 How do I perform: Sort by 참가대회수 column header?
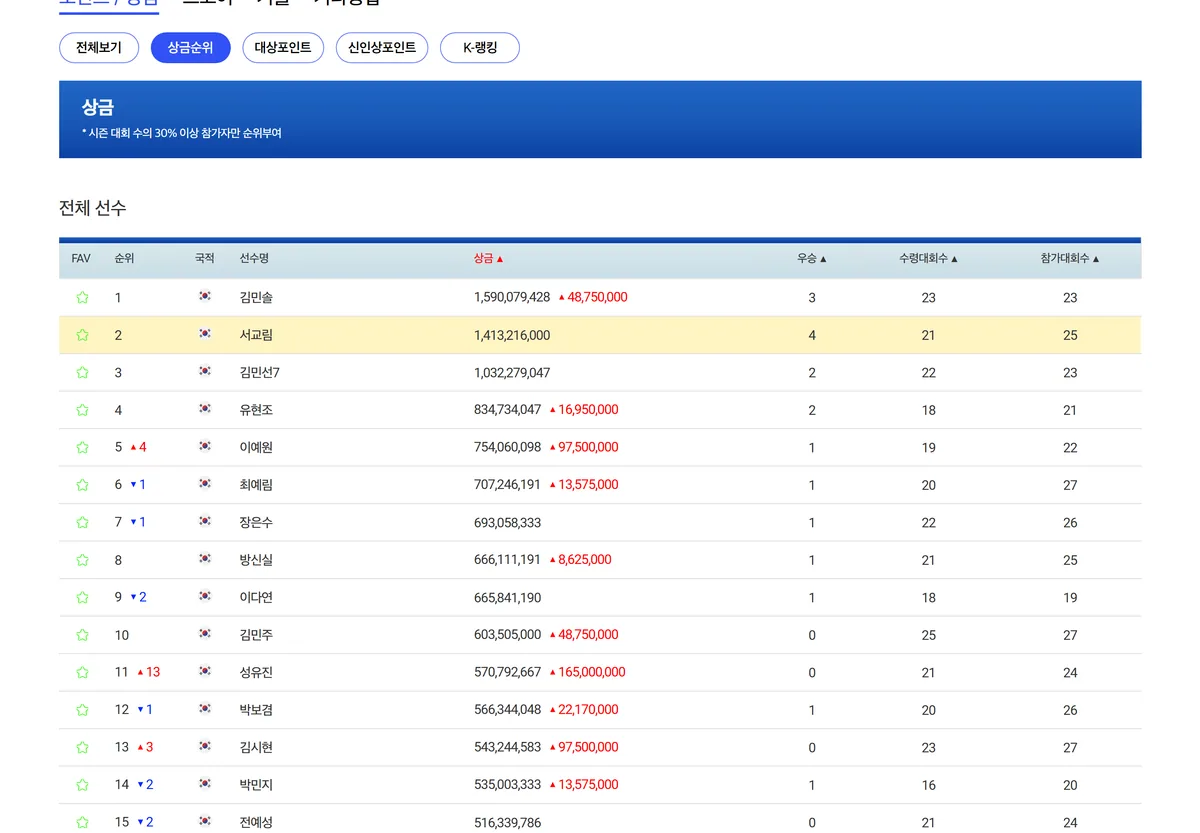1069,259
